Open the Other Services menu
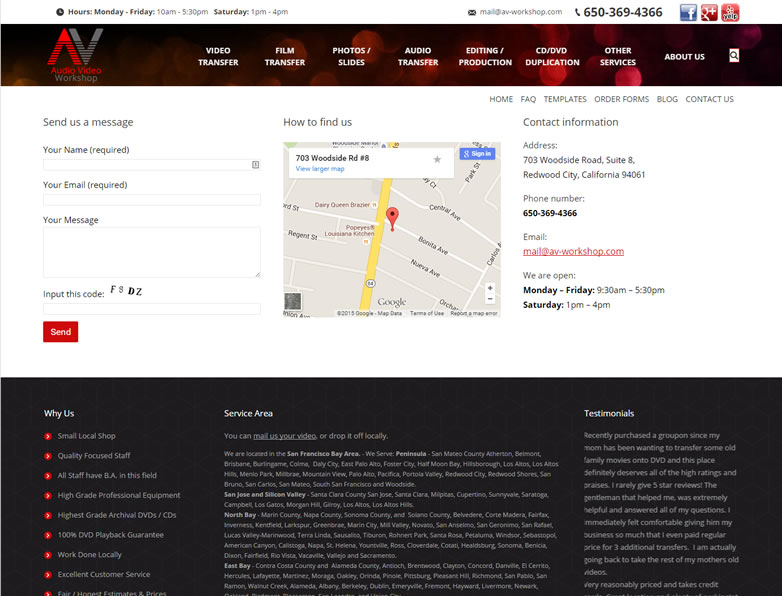The image size is (782, 596). pyautogui.click(x=618, y=56)
